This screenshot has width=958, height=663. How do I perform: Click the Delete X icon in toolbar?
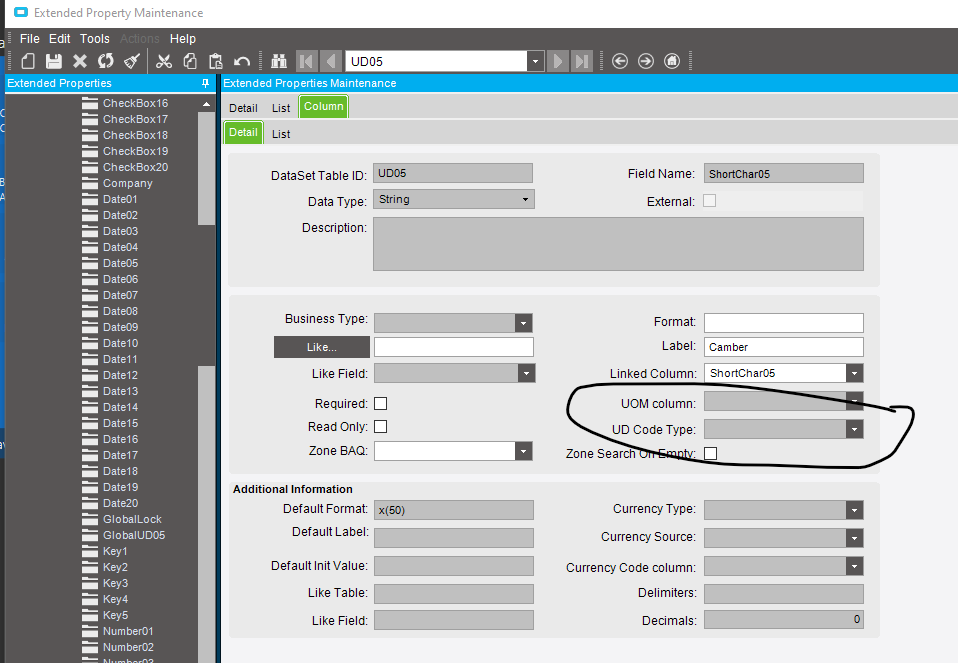pyautogui.click(x=80, y=61)
